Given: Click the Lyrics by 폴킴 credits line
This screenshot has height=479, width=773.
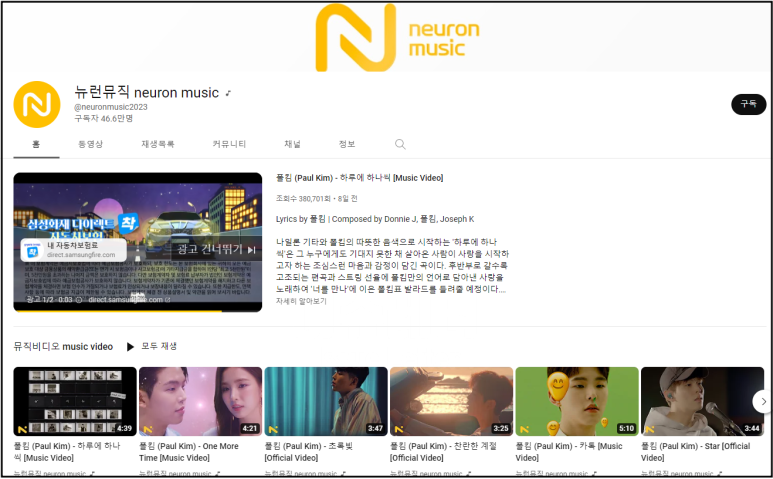Looking at the screenshot, I should pyautogui.click(x=375, y=219).
